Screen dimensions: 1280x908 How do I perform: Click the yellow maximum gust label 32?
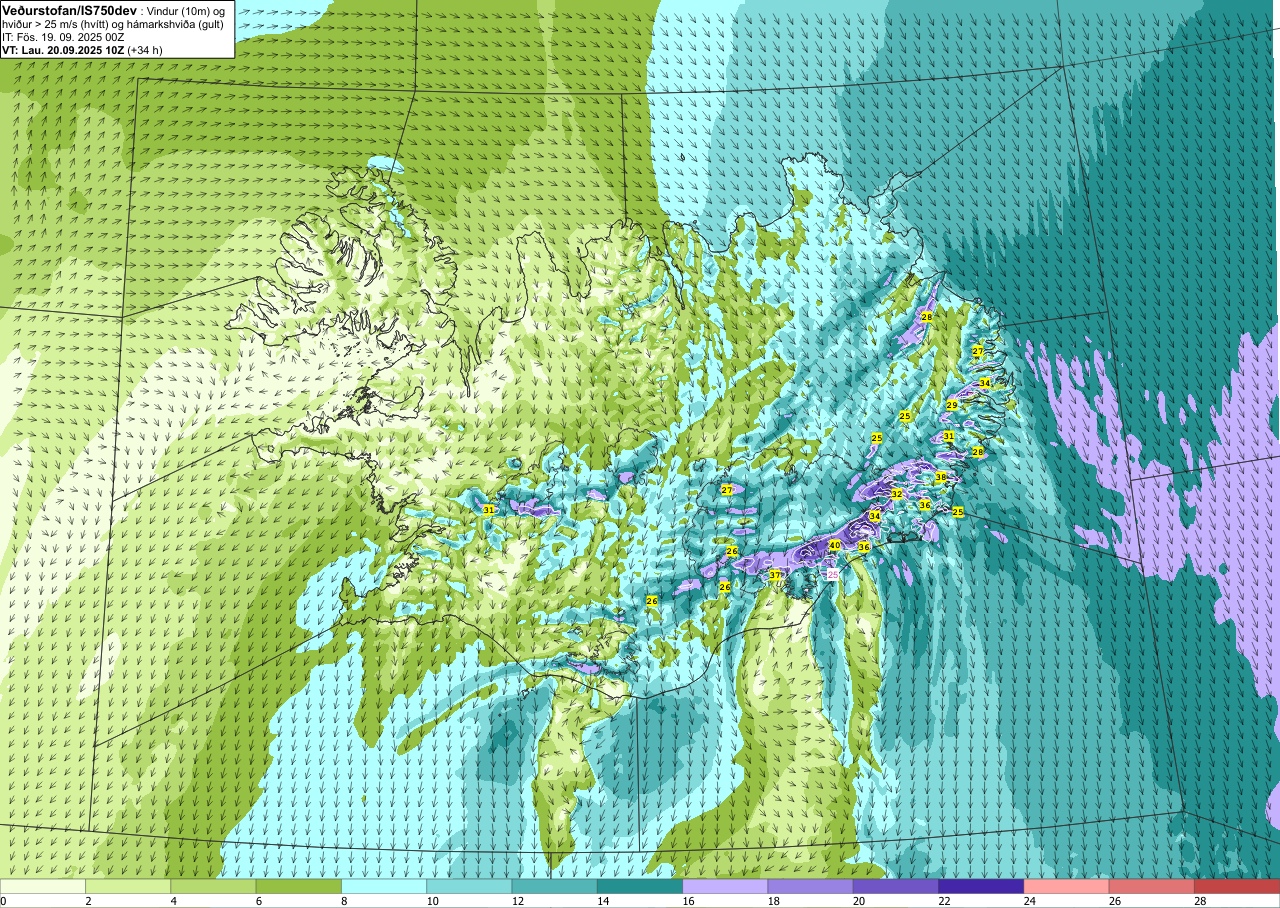(x=897, y=494)
